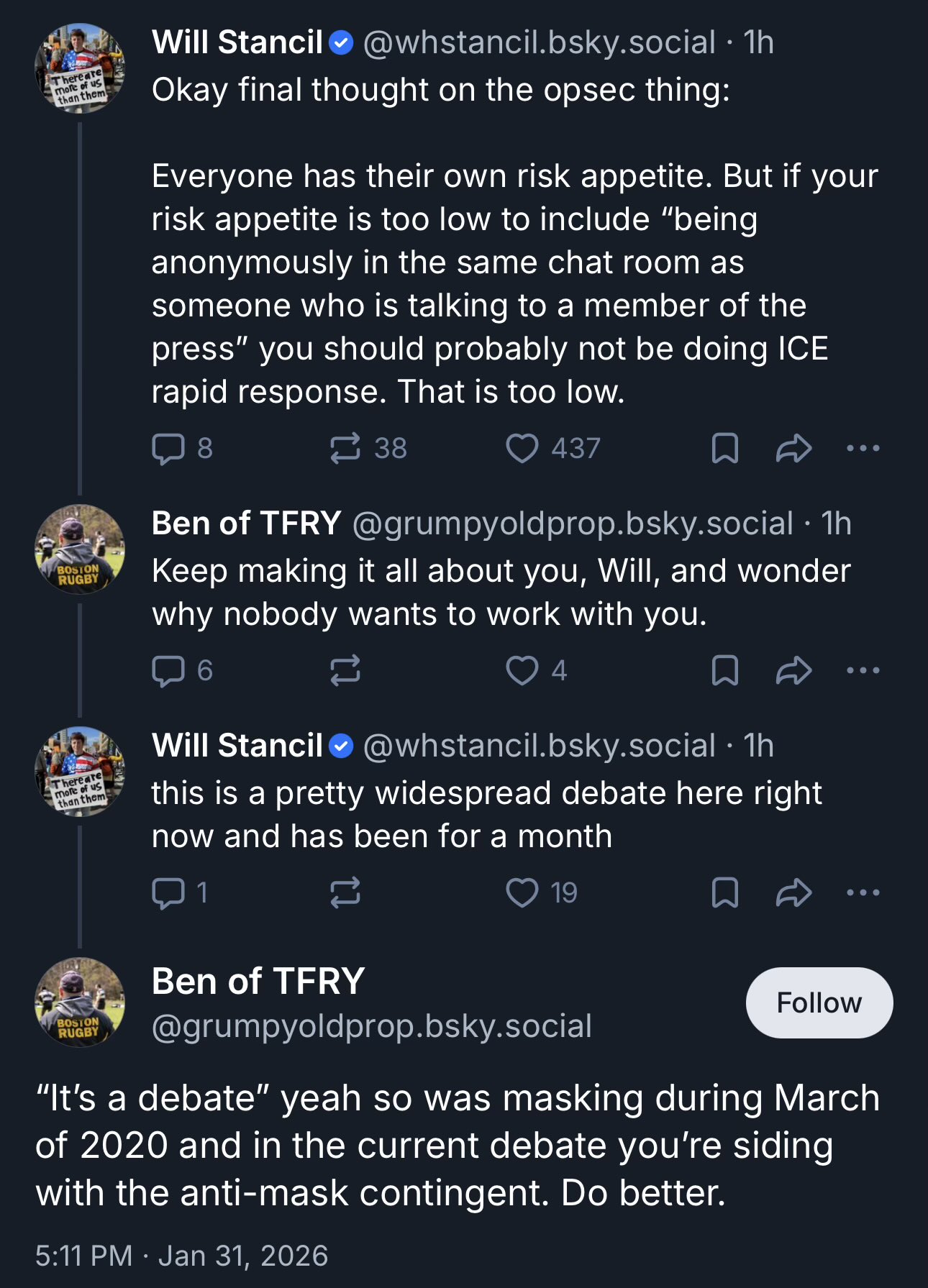Like Ben of TFRY's reply with 4 likes
This screenshot has height=1288, width=928.
(522, 670)
